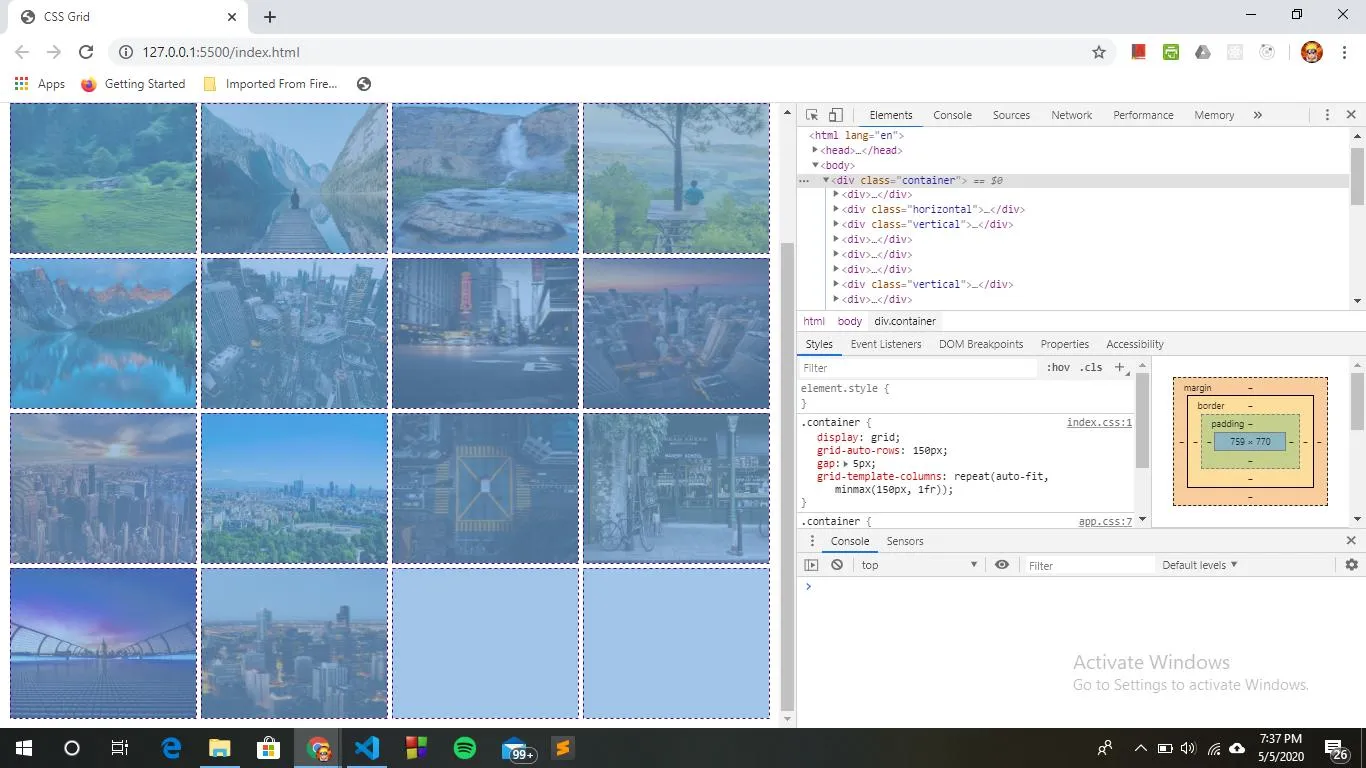Toggle the :hov element state panel
Image resolution: width=1366 pixels, height=768 pixels.
tap(1058, 367)
